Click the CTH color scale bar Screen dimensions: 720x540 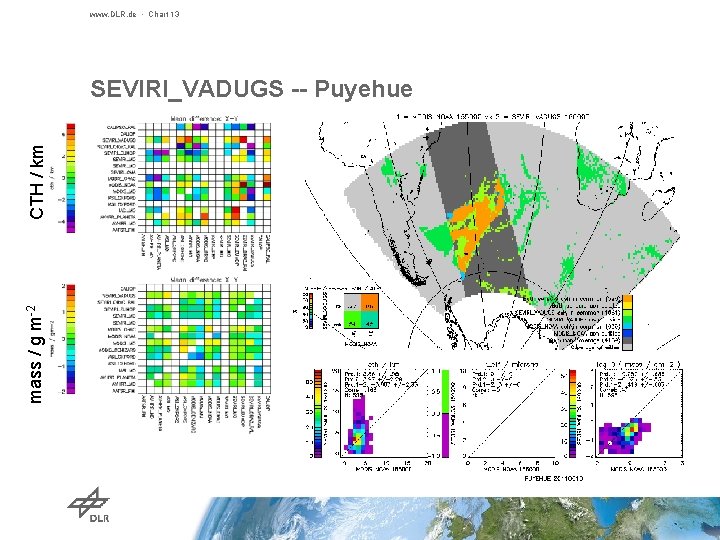tap(71, 178)
